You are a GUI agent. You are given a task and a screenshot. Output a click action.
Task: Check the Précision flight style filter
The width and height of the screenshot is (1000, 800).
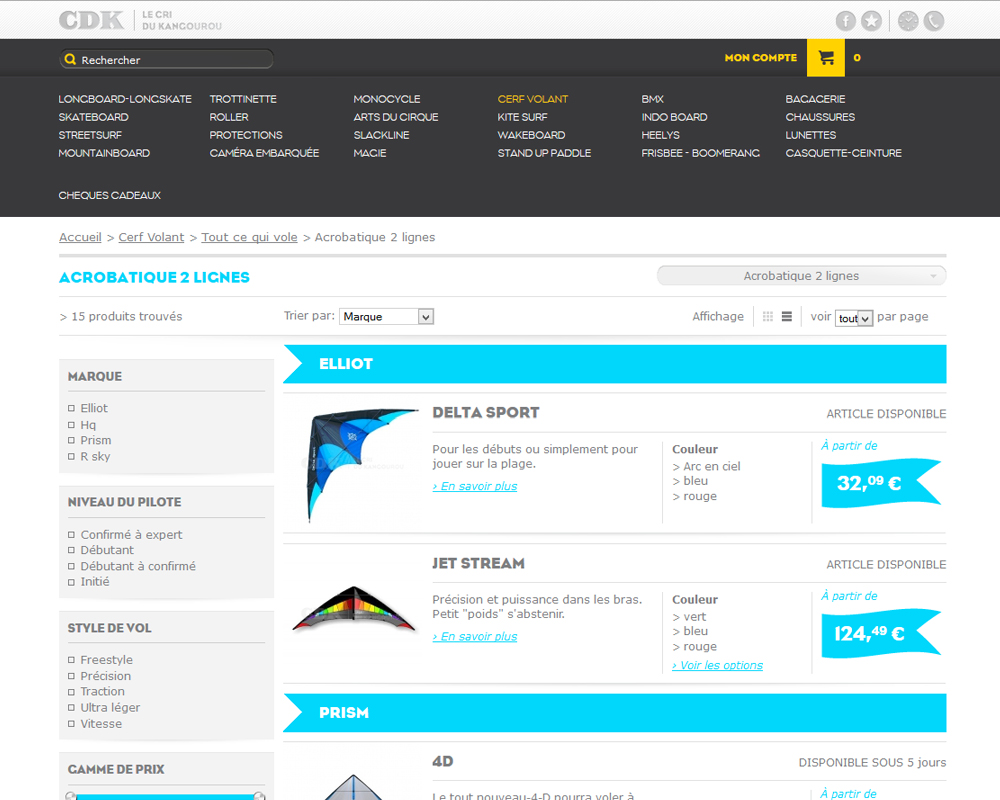[x=71, y=676]
